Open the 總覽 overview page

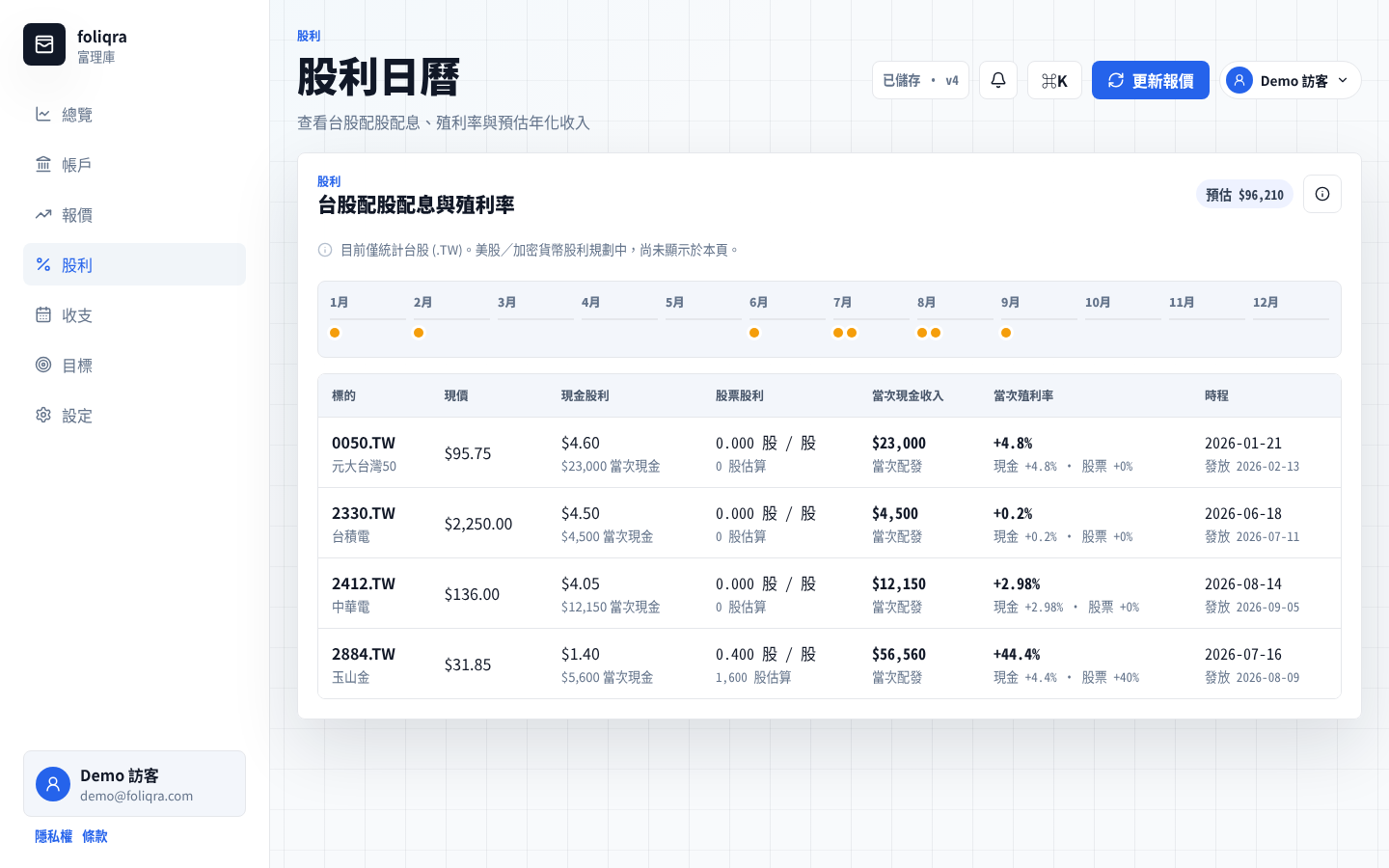[134, 114]
